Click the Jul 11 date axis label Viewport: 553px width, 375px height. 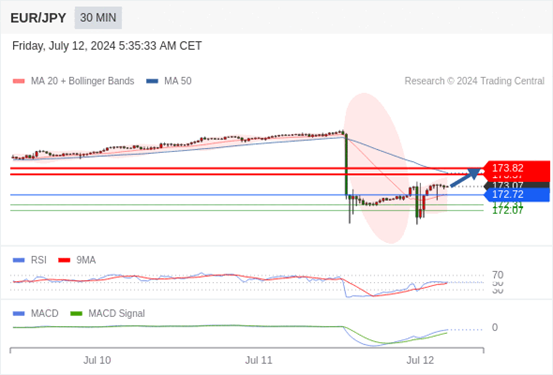[259, 360]
